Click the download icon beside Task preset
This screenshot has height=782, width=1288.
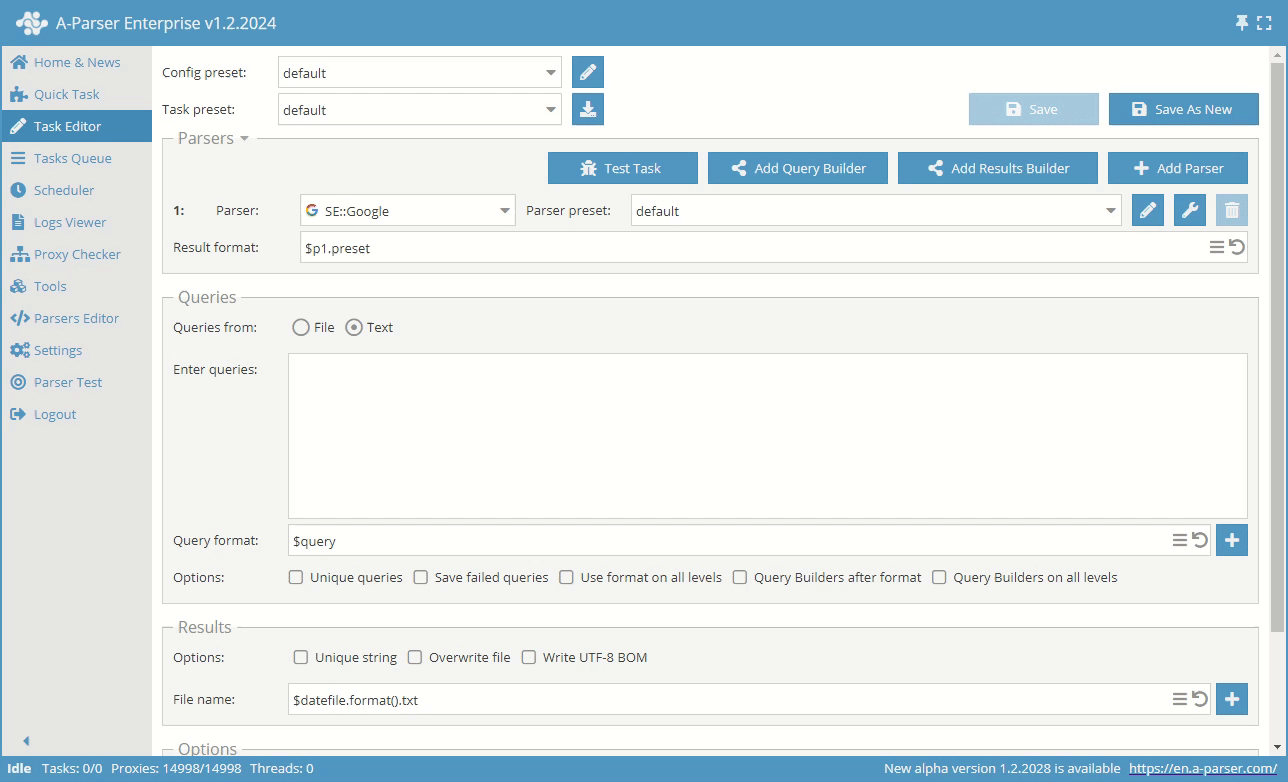coord(588,110)
